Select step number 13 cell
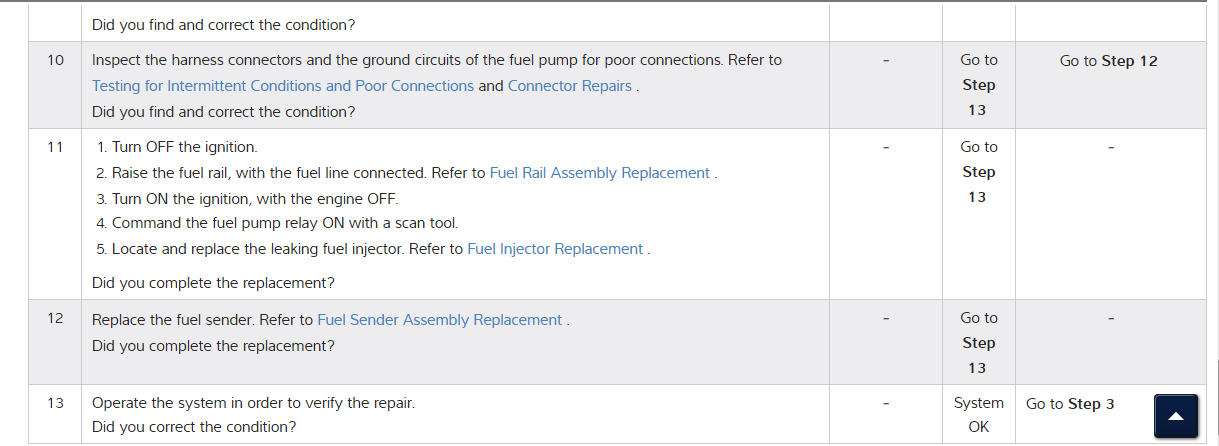The width and height of the screenshot is (1219, 446). coord(56,403)
